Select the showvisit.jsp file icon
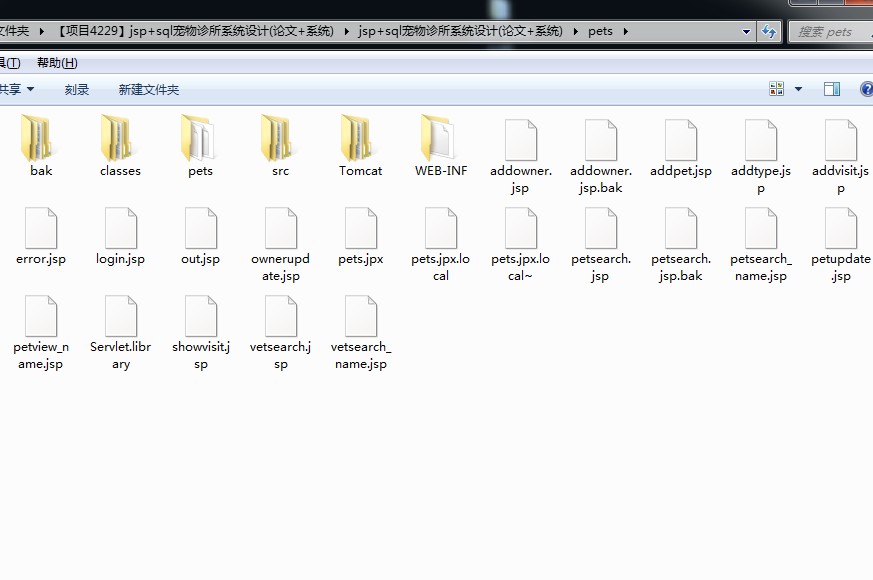 (201, 316)
